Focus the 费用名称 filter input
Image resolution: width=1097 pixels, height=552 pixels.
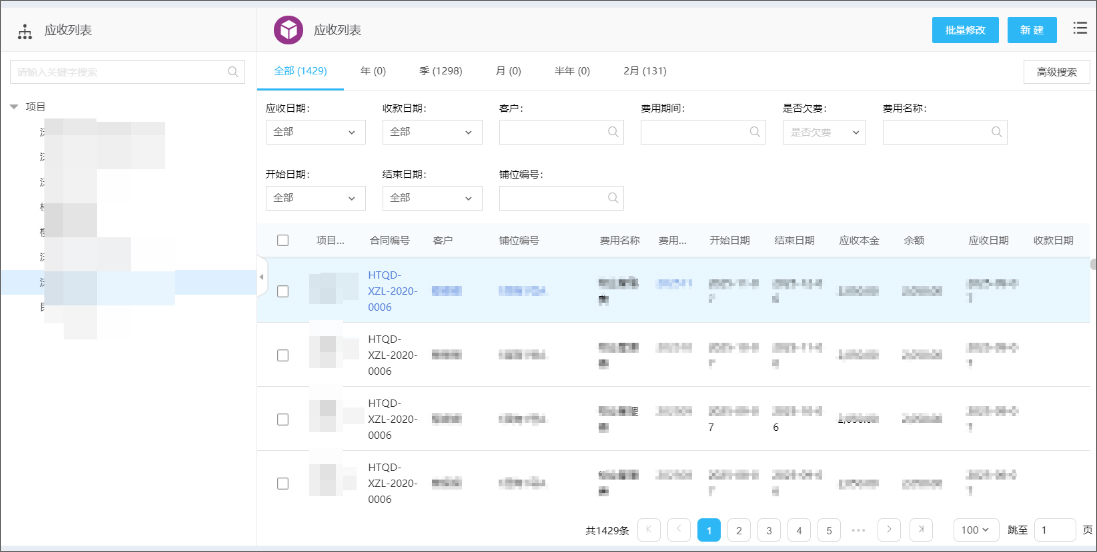point(945,132)
